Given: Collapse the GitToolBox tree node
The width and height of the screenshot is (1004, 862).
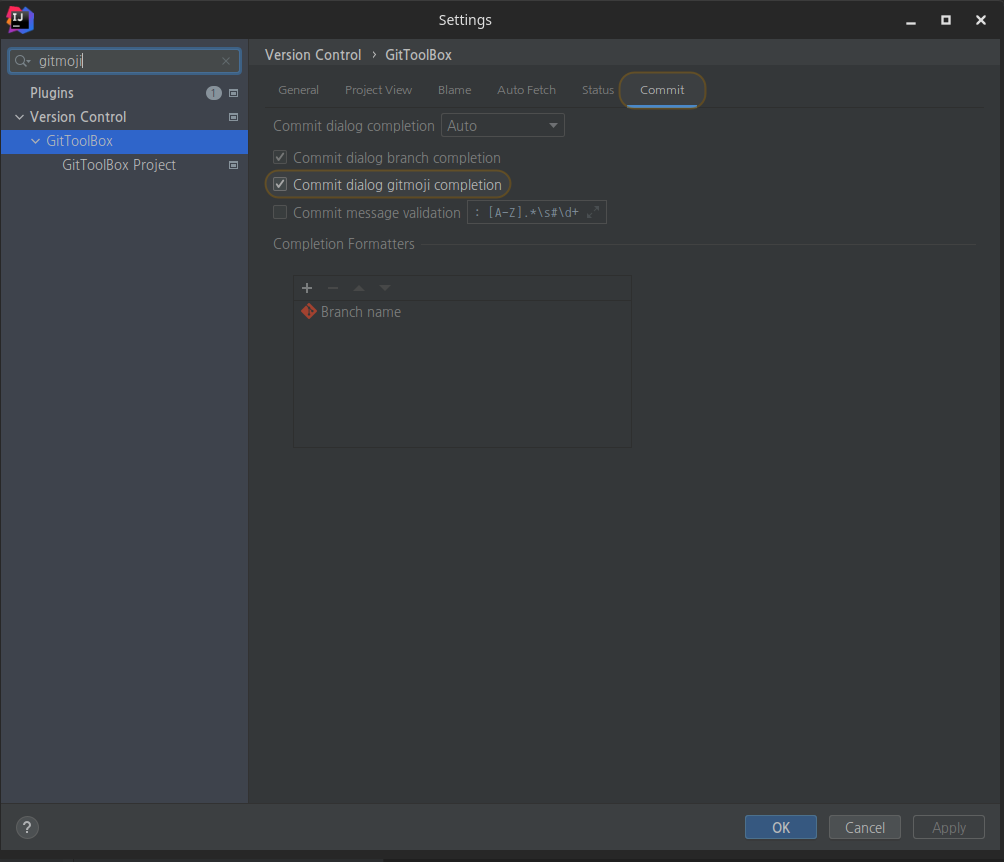Looking at the screenshot, I should click(x=35, y=141).
